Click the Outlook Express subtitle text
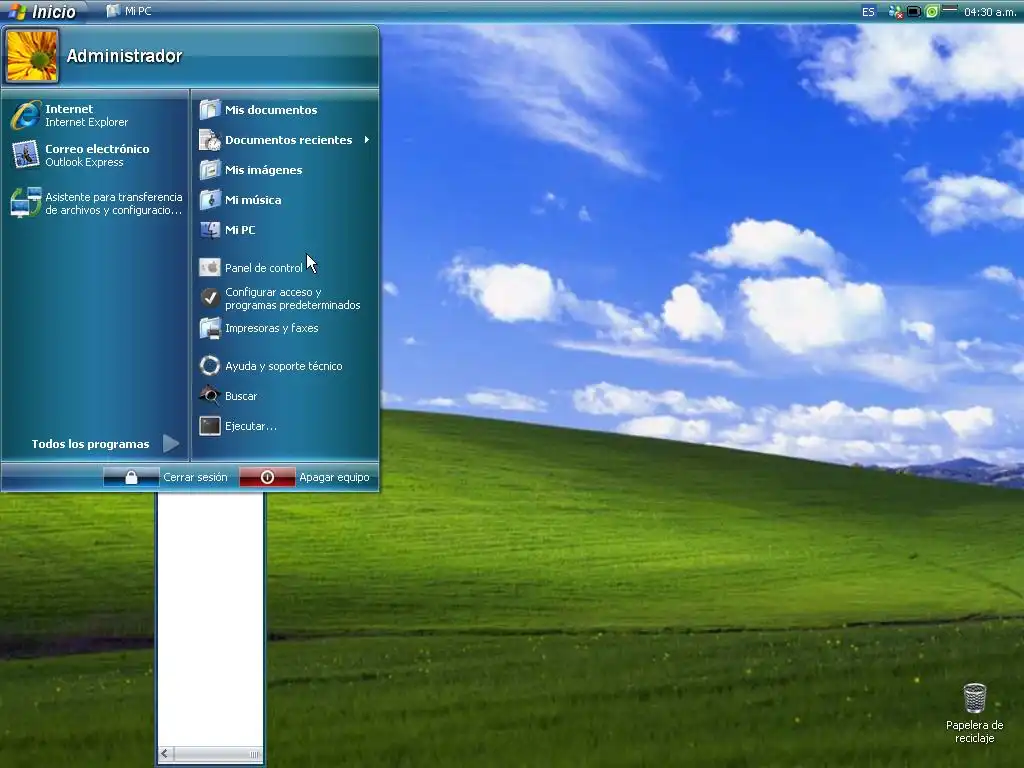Image resolution: width=1024 pixels, height=768 pixels. point(84,162)
